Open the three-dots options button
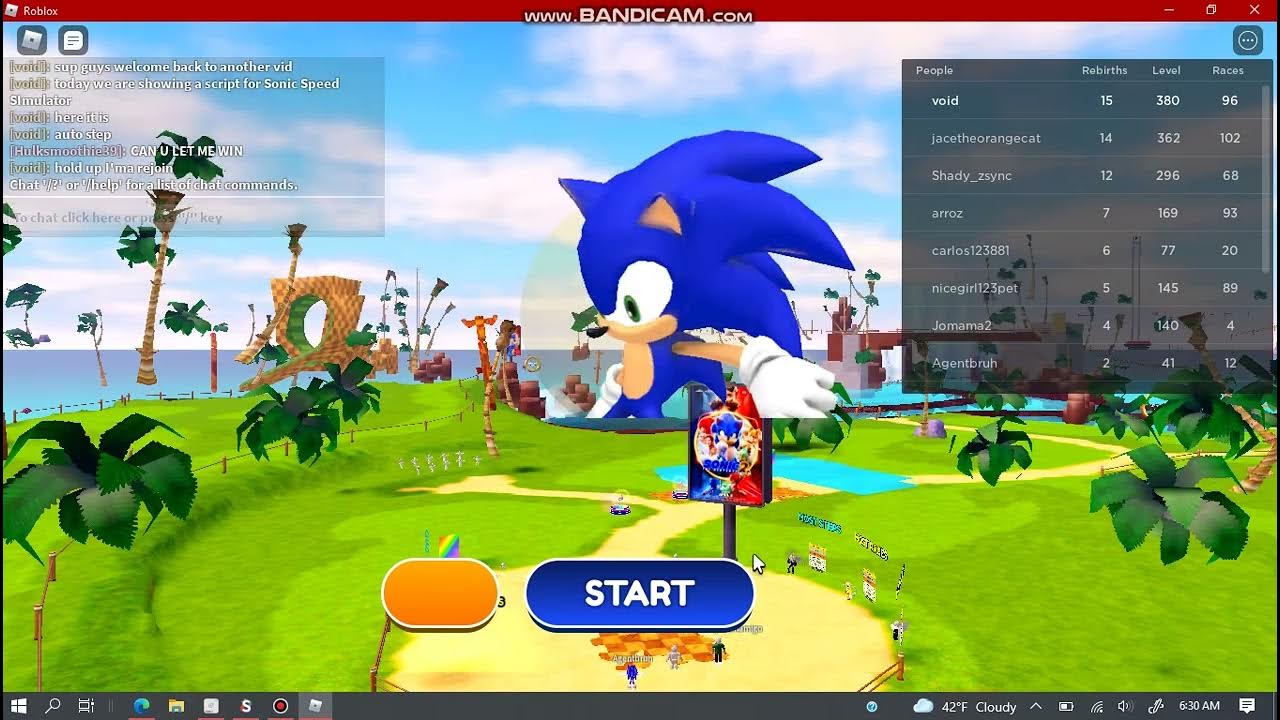This screenshot has width=1280, height=720. coord(1248,40)
